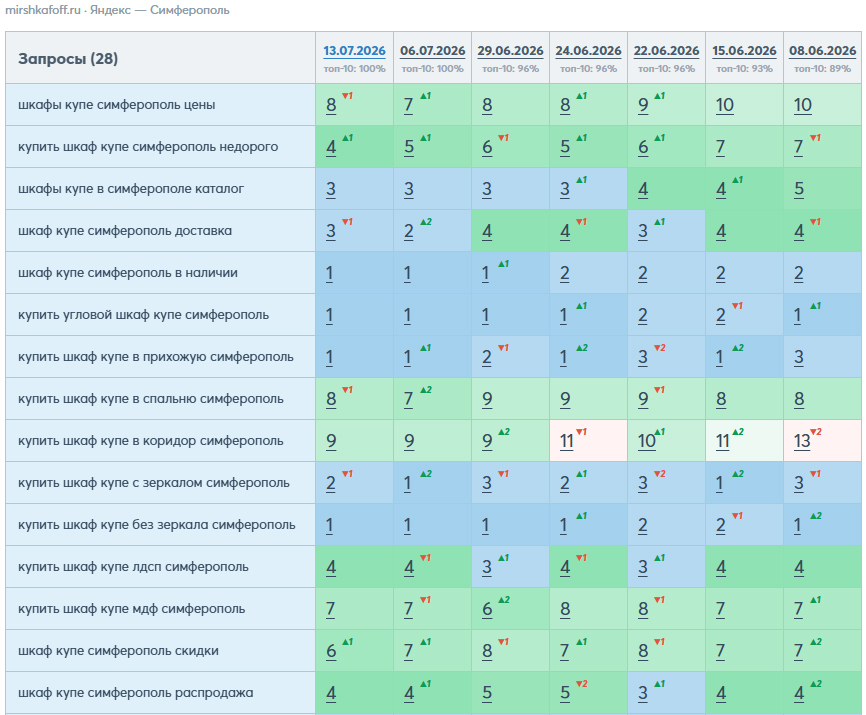The image size is (866, 715).
Task: Select query 'шкафы купе в симферополе каталог'
Action: click(131, 189)
